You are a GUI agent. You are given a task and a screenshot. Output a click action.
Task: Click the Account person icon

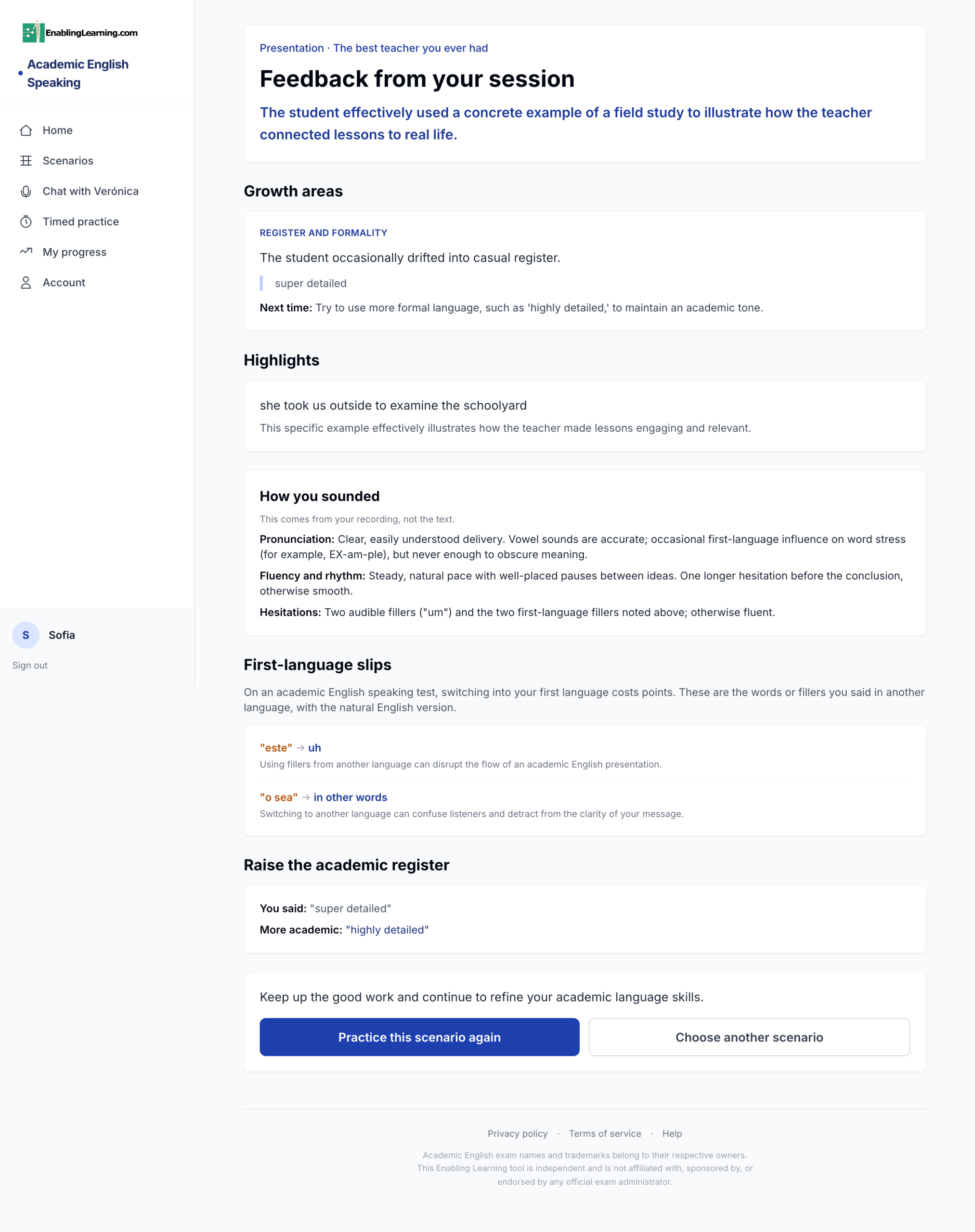[x=26, y=282]
